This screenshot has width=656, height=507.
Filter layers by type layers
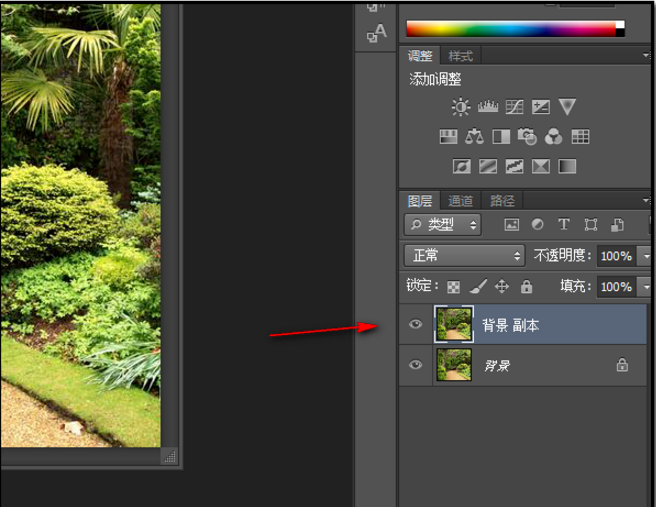coord(564,225)
